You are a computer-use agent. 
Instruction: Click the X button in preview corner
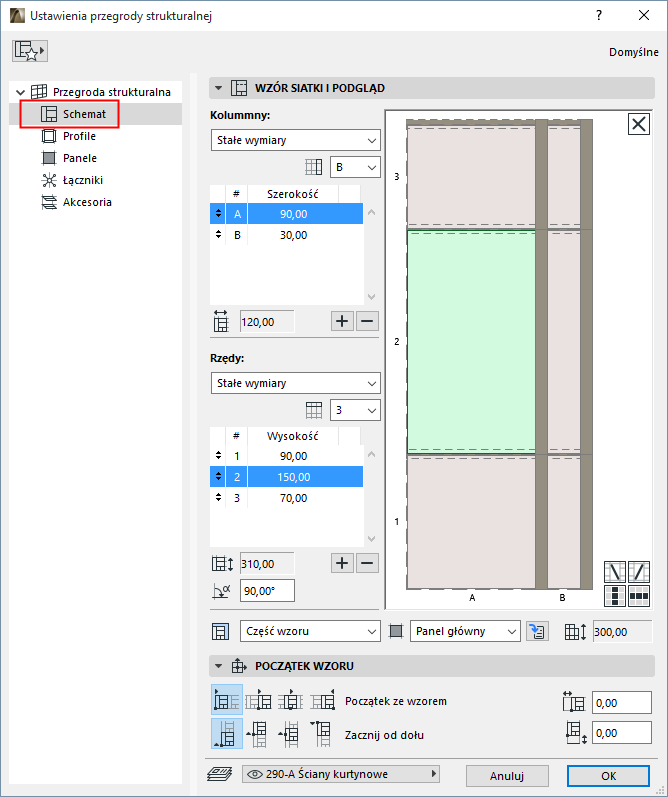coord(639,124)
